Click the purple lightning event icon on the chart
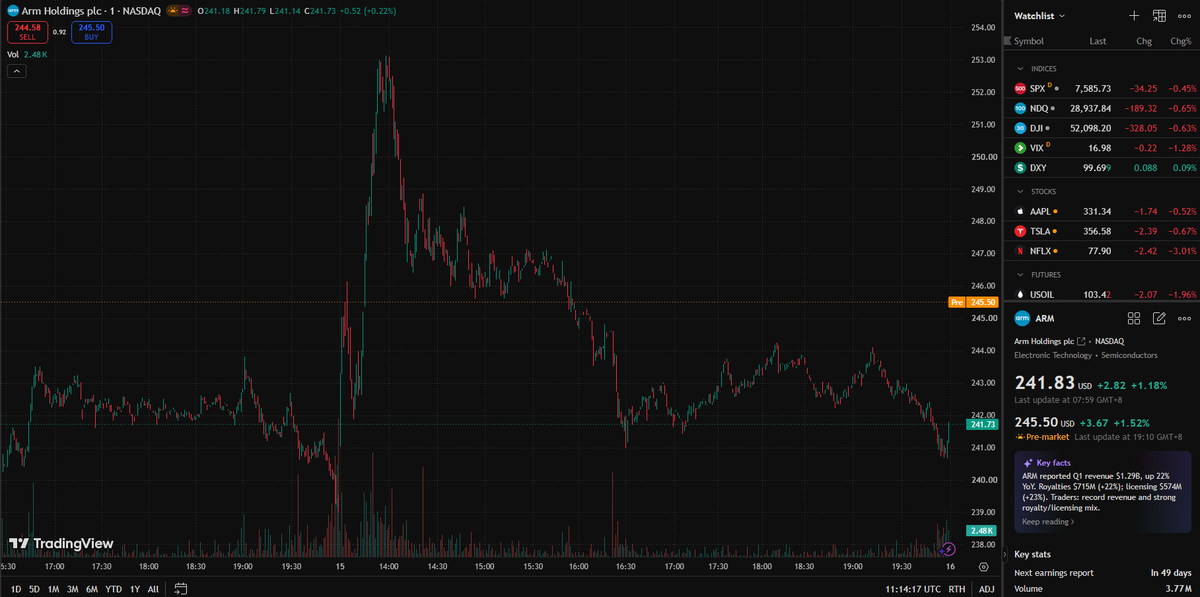This screenshot has width=1200, height=597. click(x=948, y=549)
